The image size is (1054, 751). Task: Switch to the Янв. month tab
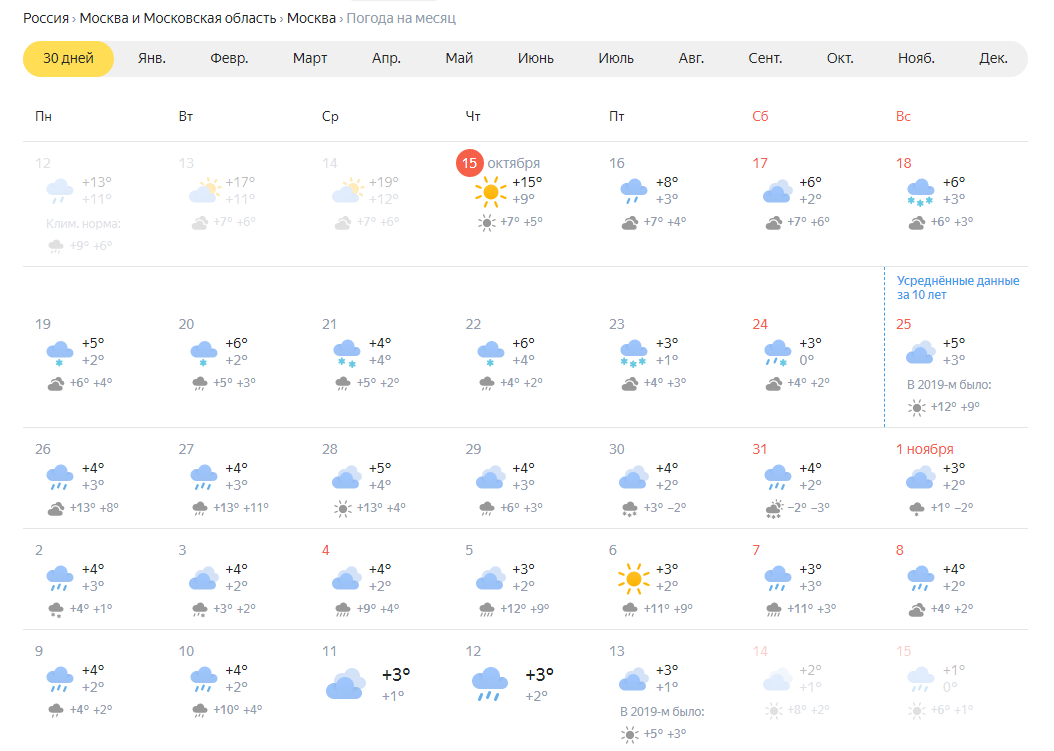(152, 58)
